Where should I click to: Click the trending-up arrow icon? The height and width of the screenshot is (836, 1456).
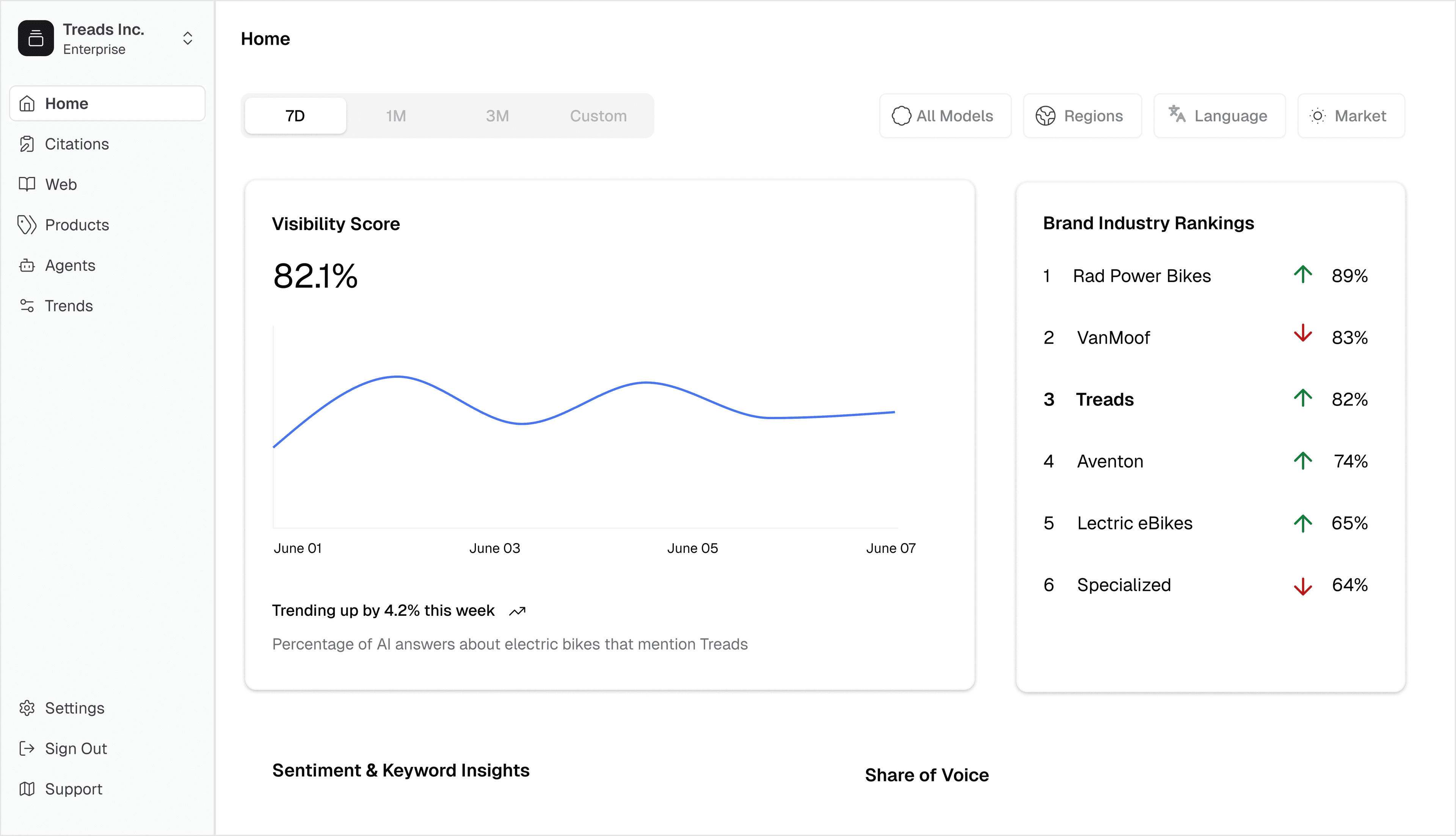[518, 611]
